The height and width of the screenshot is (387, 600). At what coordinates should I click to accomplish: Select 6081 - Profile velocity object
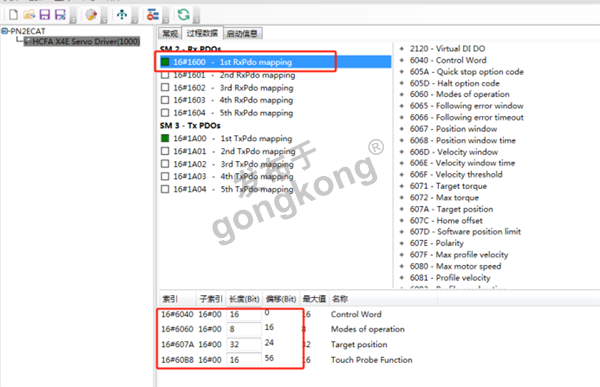pyautogui.click(x=450, y=278)
